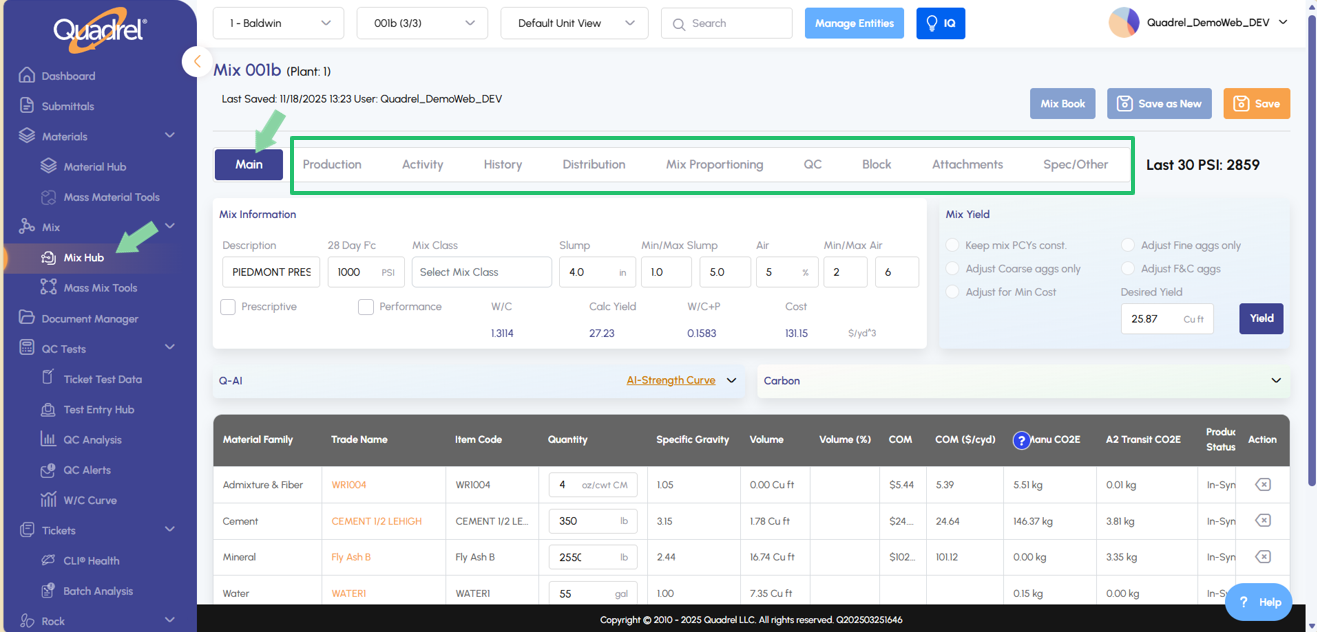Screen dimensions: 1317x632
Task: Delete the Fly Ash B row
Action: click(1263, 557)
